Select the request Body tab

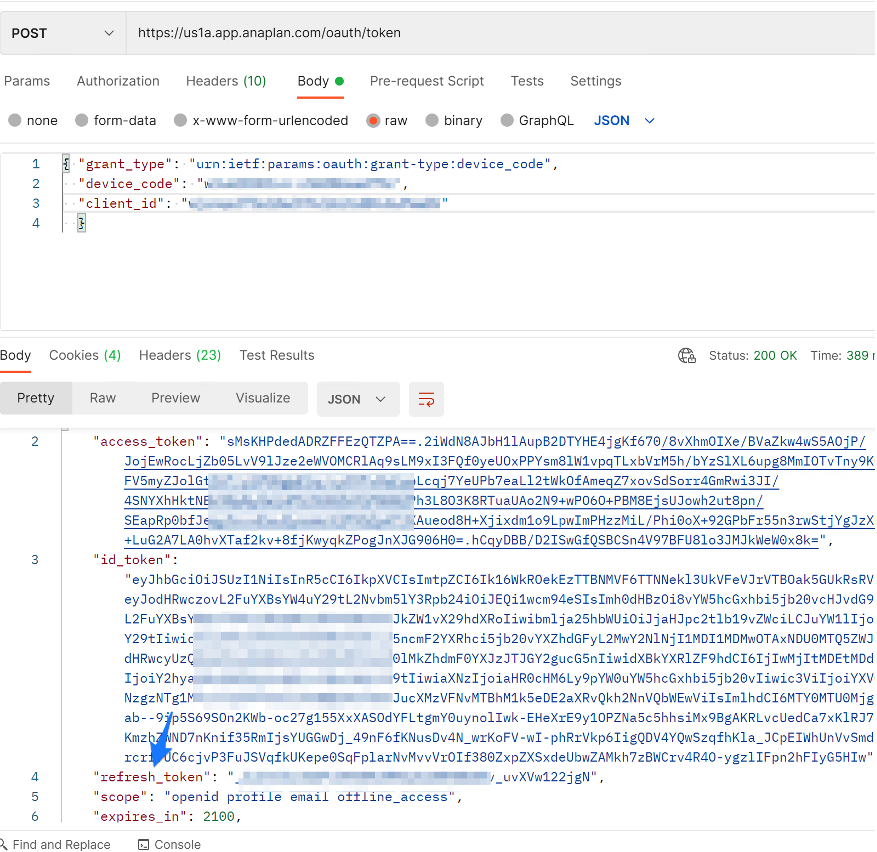[320, 82]
